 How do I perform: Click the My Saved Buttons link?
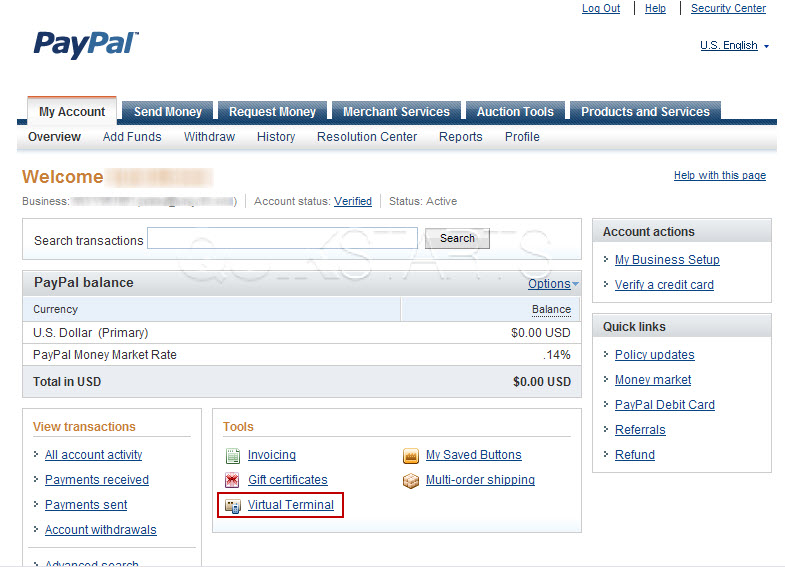click(x=474, y=455)
